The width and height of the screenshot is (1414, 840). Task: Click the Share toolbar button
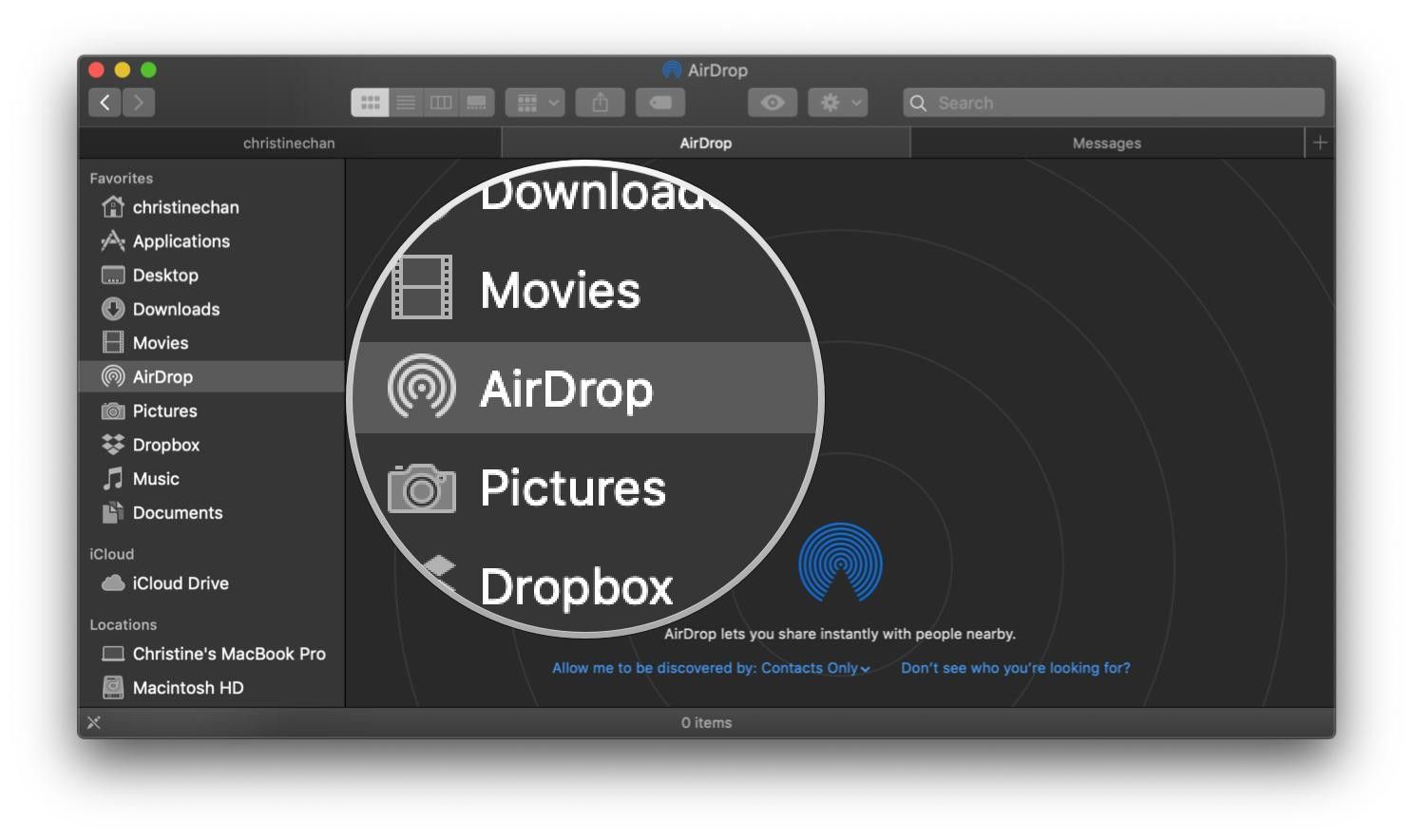click(601, 103)
